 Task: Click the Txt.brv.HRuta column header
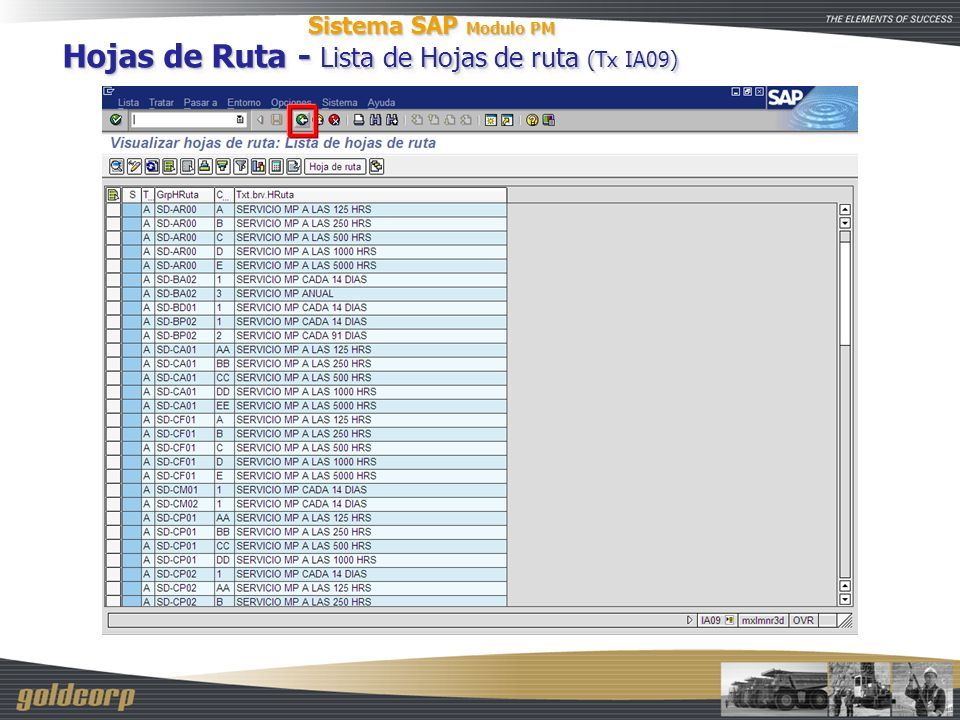tap(370, 195)
